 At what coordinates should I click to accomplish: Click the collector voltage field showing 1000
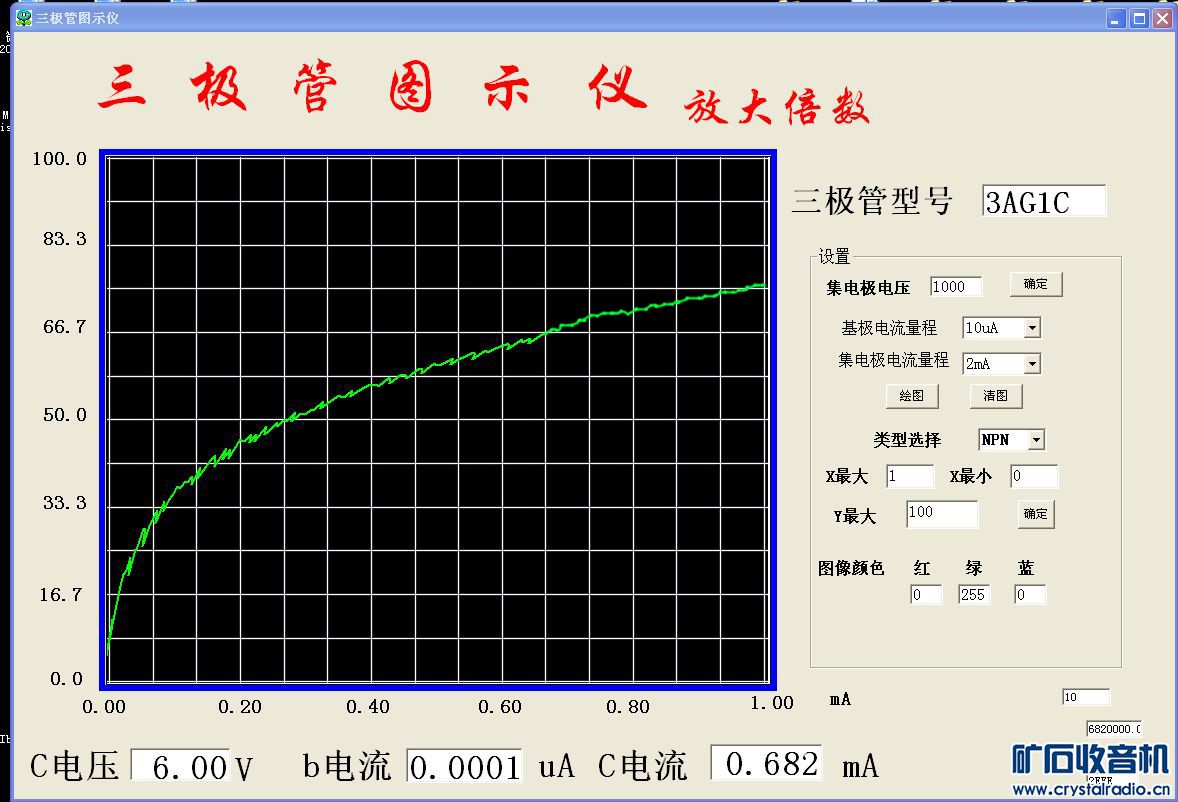tap(956, 286)
